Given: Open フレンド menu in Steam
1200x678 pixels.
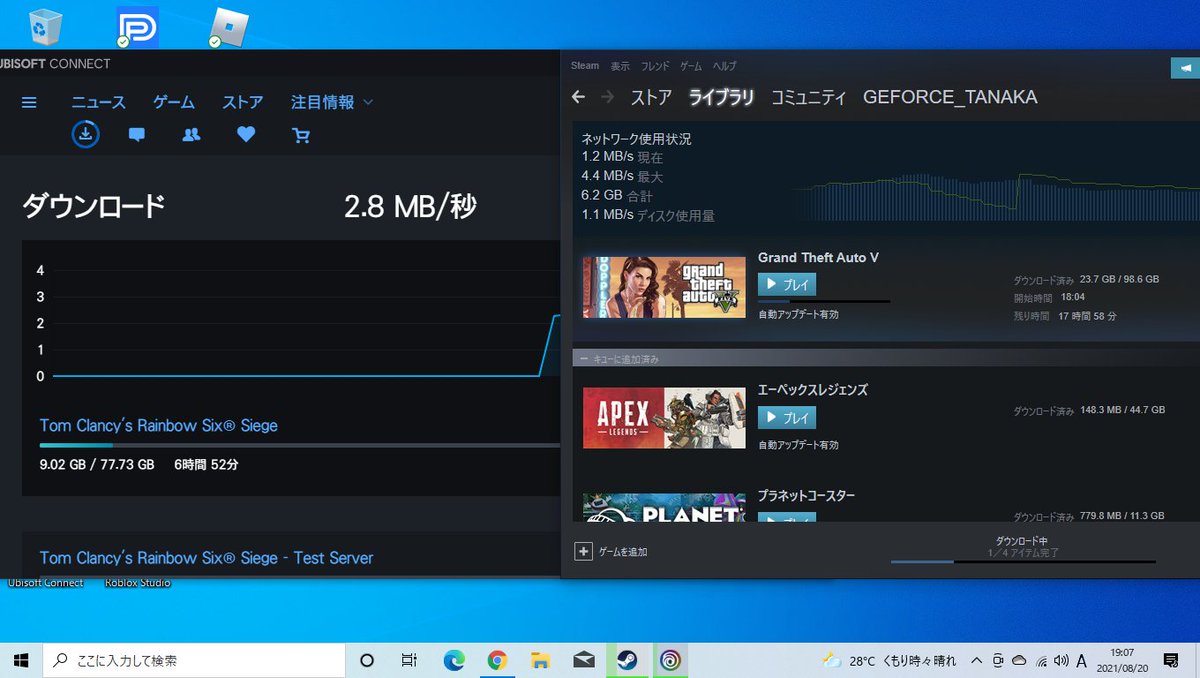Looking at the screenshot, I should 655,66.
